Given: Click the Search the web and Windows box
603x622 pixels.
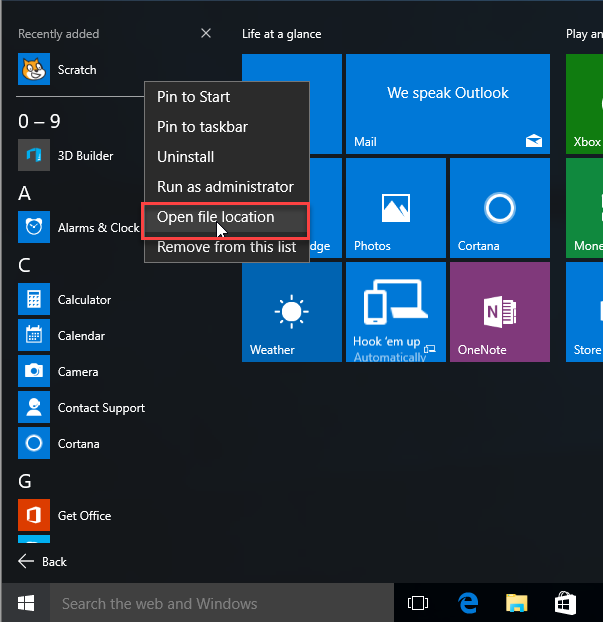Looking at the screenshot, I should click(222, 603).
